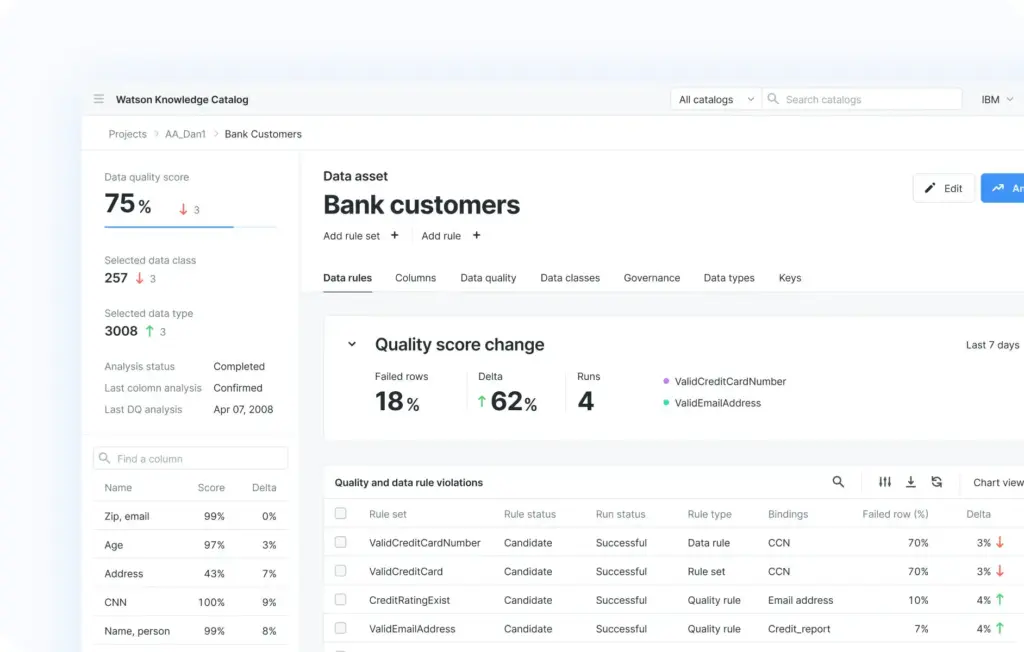This screenshot has width=1024, height=652.
Task: Click the plus icon next to Add rule
Action: point(476,236)
